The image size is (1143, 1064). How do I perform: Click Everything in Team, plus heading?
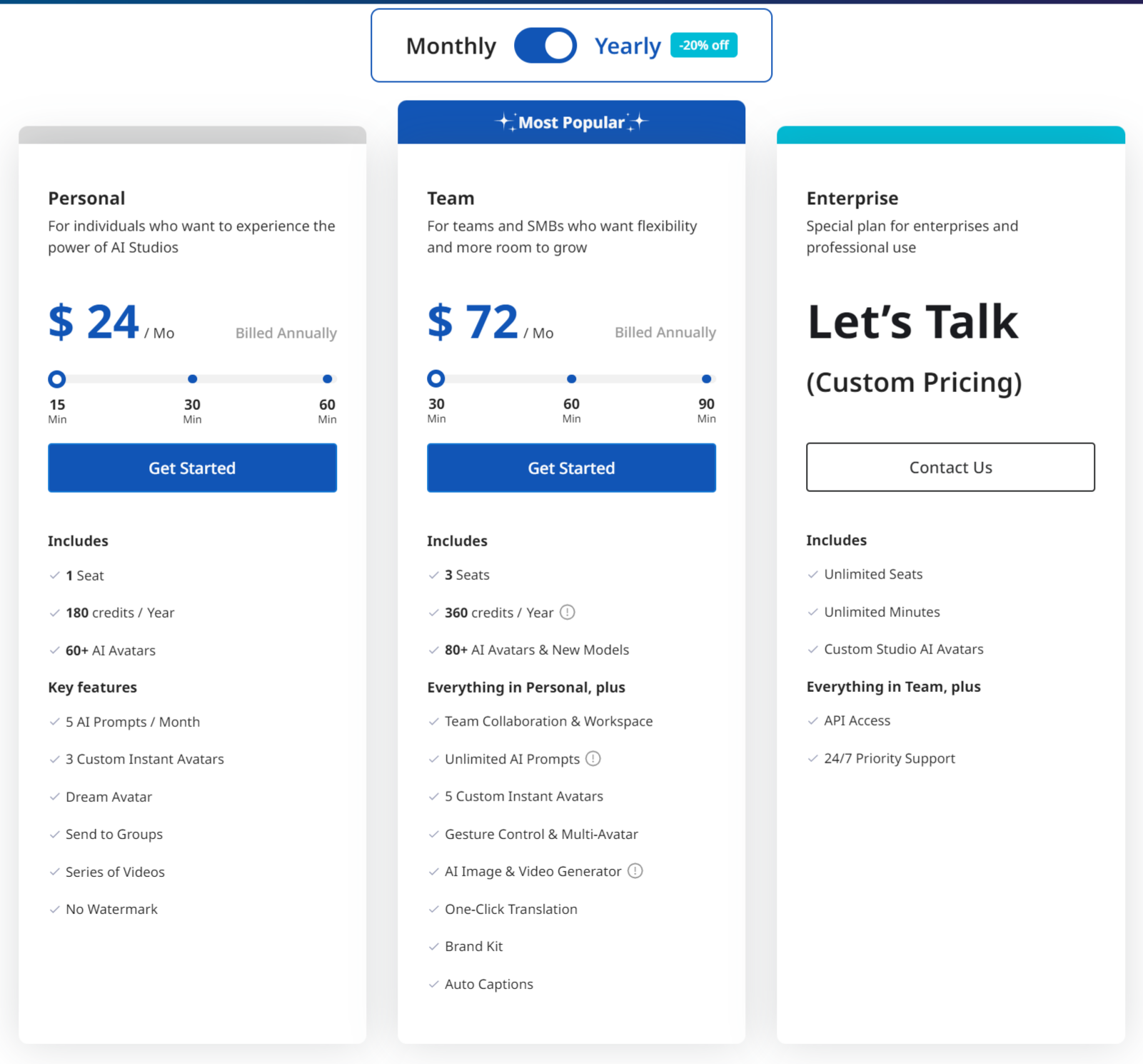point(894,686)
